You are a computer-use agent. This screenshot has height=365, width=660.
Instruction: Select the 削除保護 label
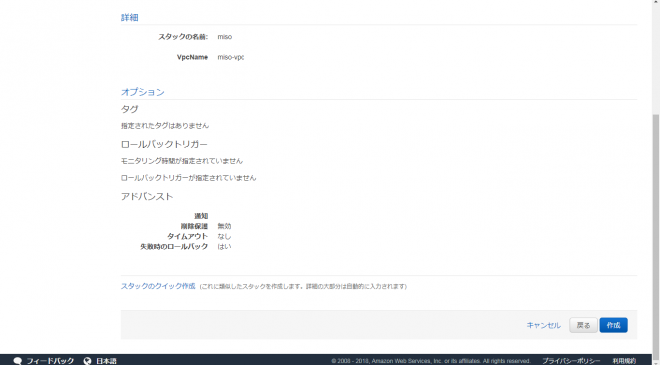pos(194,226)
